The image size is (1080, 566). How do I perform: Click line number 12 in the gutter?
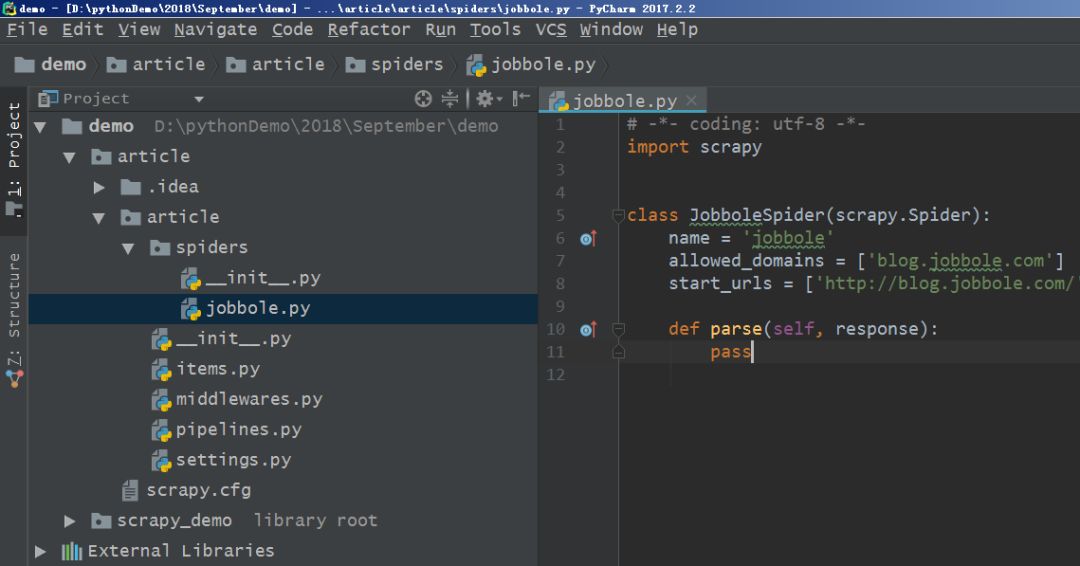(556, 375)
